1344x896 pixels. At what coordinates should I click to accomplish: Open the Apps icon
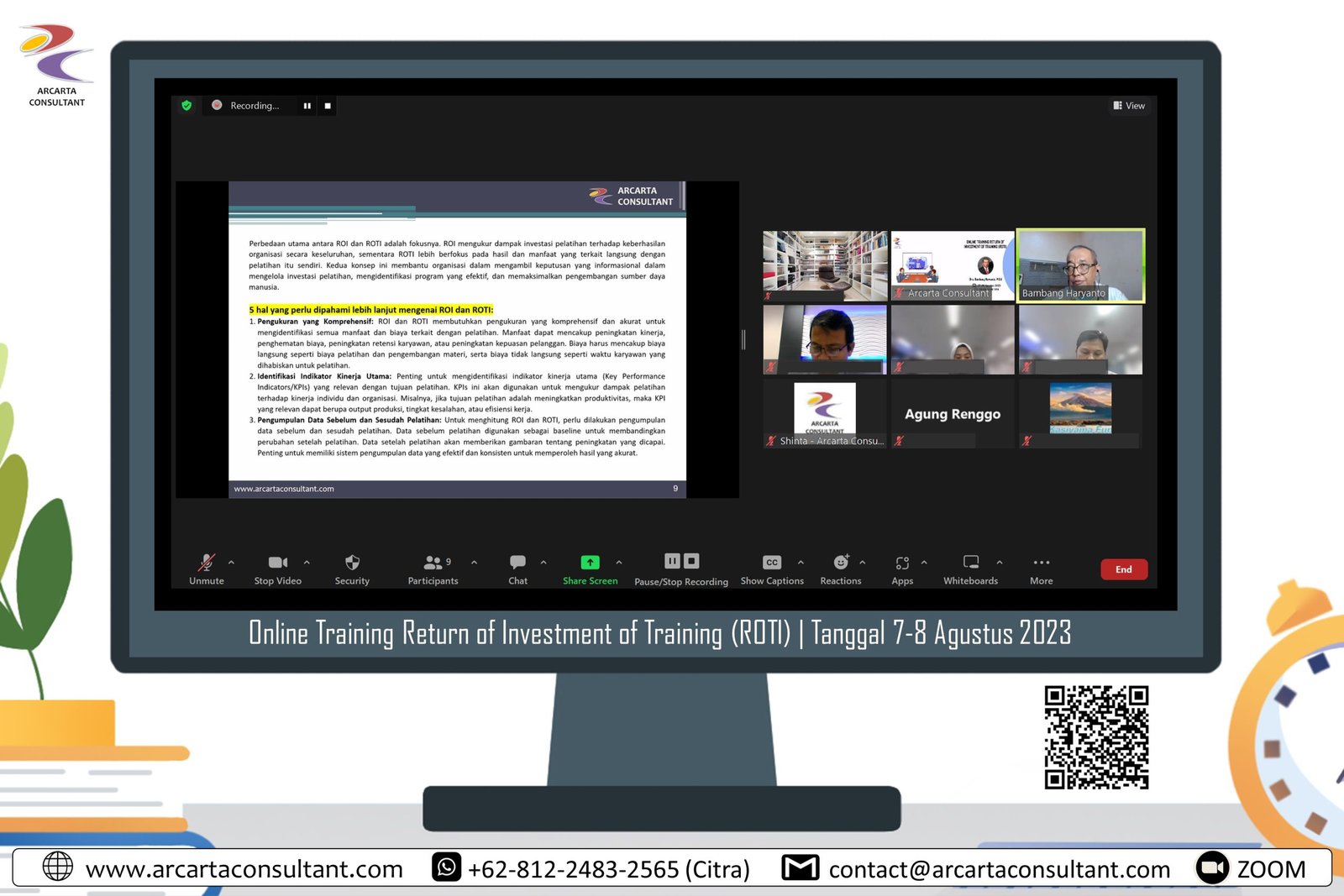click(x=902, y=563)
